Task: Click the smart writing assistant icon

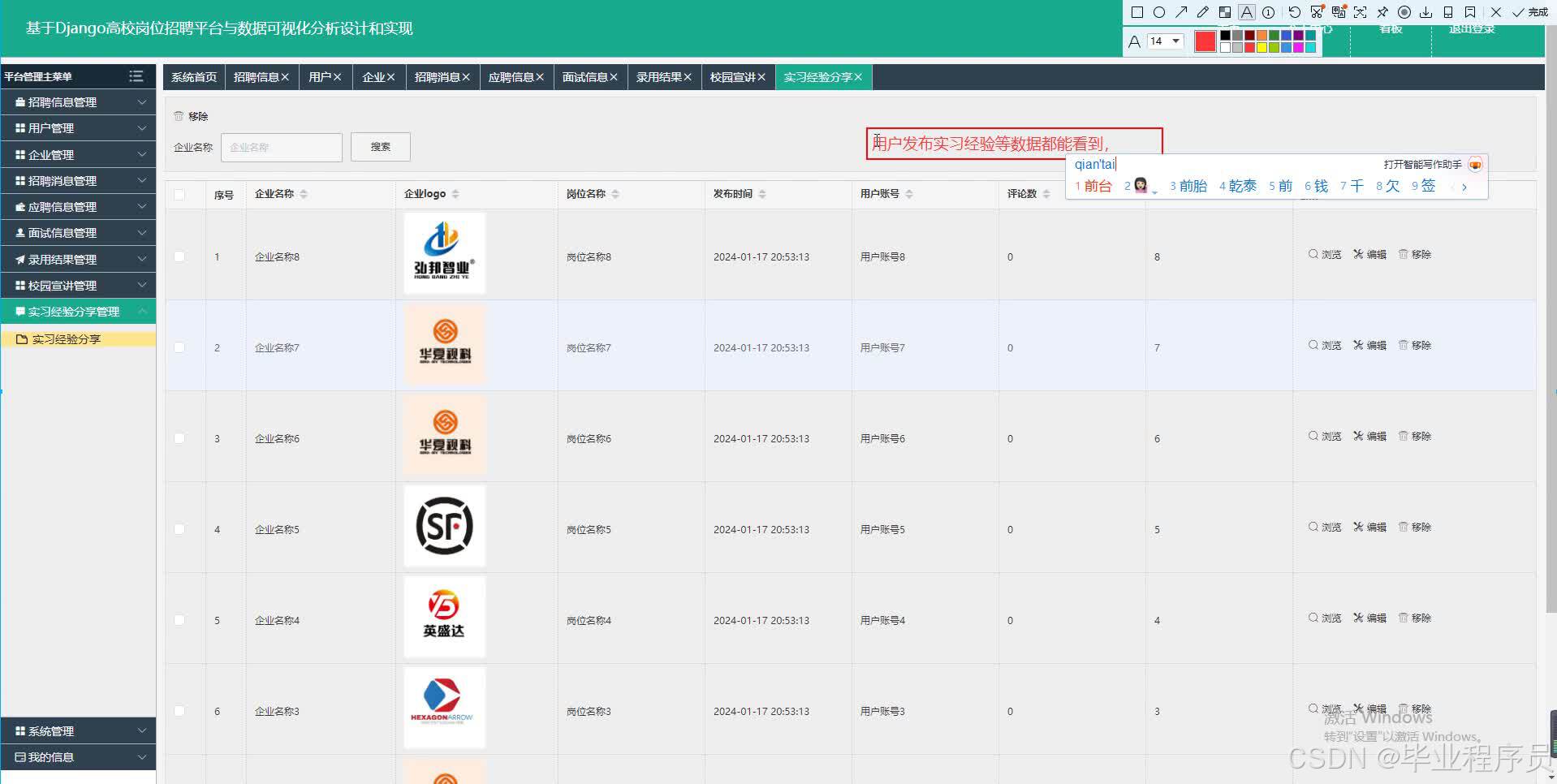Action: pyautogui.click(x=1475, y=165)
